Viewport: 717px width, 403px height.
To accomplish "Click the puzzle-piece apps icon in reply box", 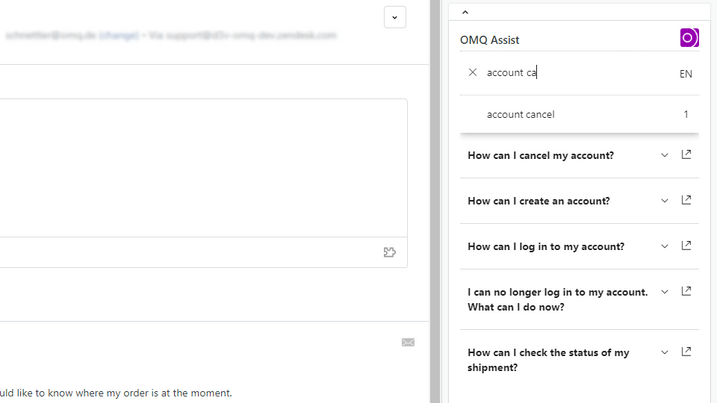I will click(x=390, y=252).
